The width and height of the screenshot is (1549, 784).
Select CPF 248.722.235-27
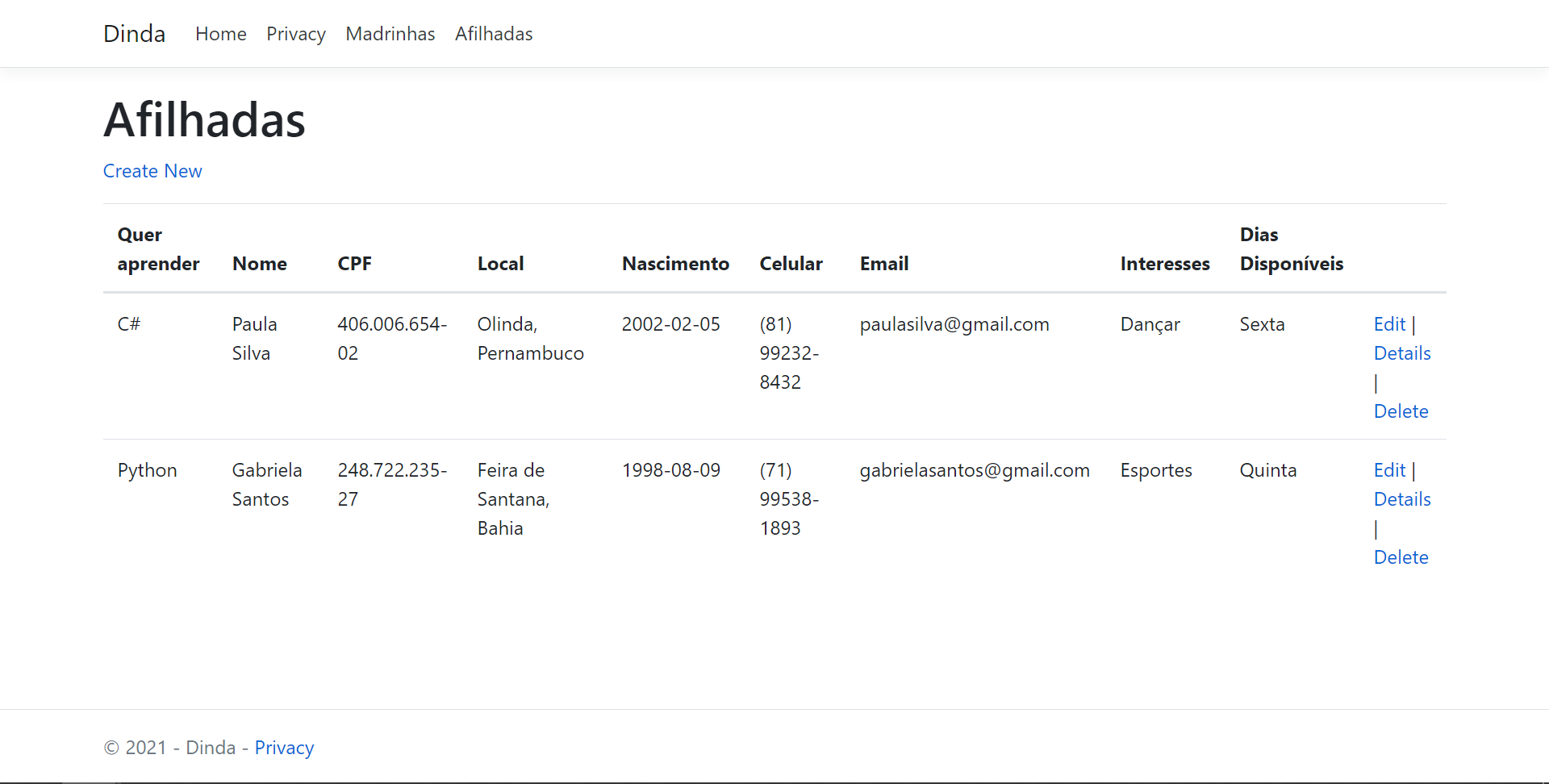(x=392, y=485)
